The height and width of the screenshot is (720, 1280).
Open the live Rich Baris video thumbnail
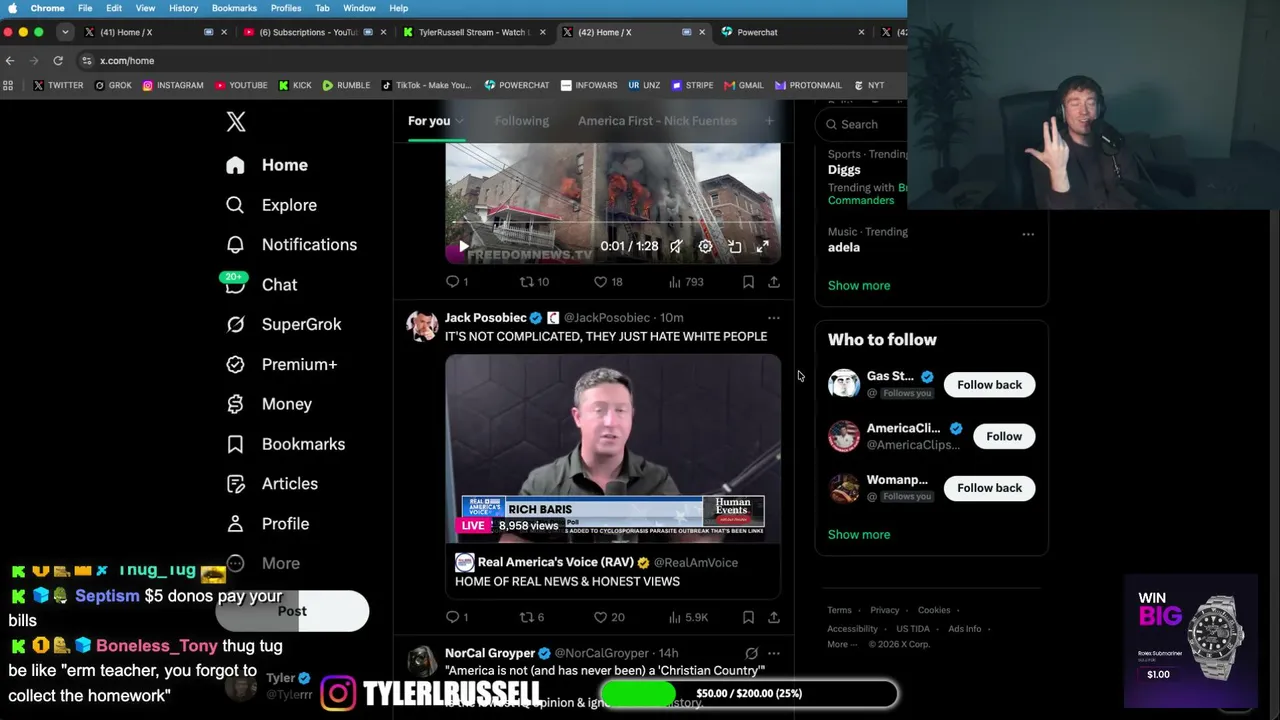coord(613,448)
